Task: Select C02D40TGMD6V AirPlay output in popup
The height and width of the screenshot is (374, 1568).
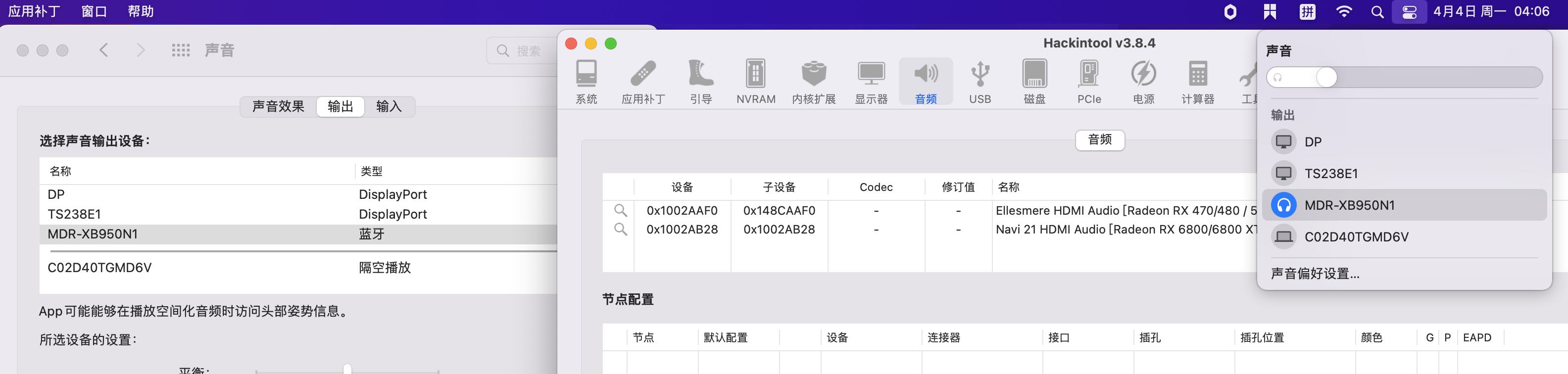Action: tap(1404, 236)
